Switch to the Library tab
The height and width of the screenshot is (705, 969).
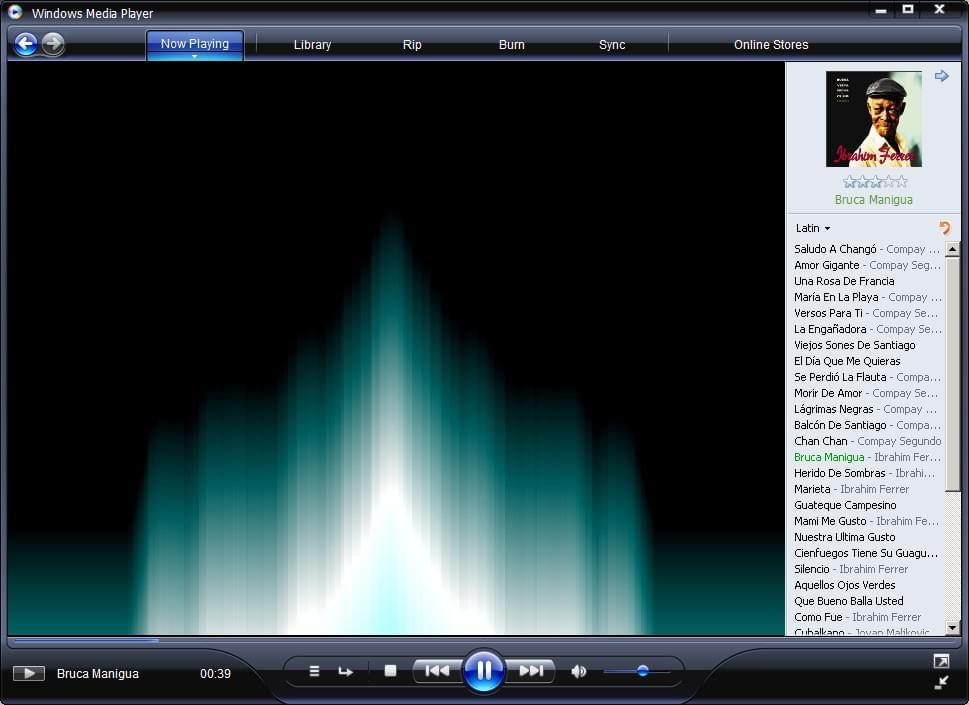(x=312, y=44)
